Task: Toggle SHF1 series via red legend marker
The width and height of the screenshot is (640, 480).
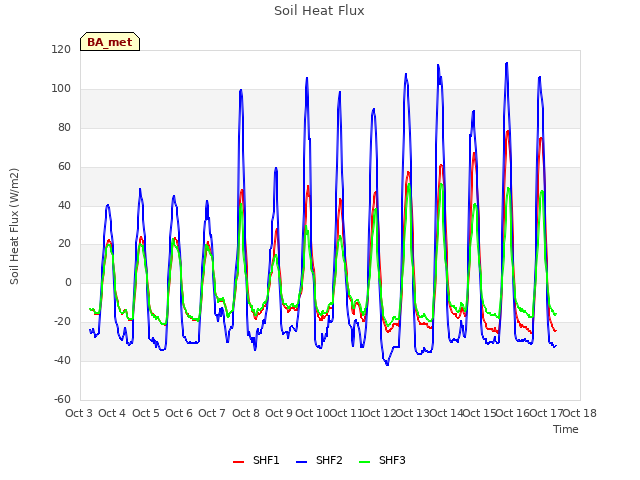Action: click(238, 461)
